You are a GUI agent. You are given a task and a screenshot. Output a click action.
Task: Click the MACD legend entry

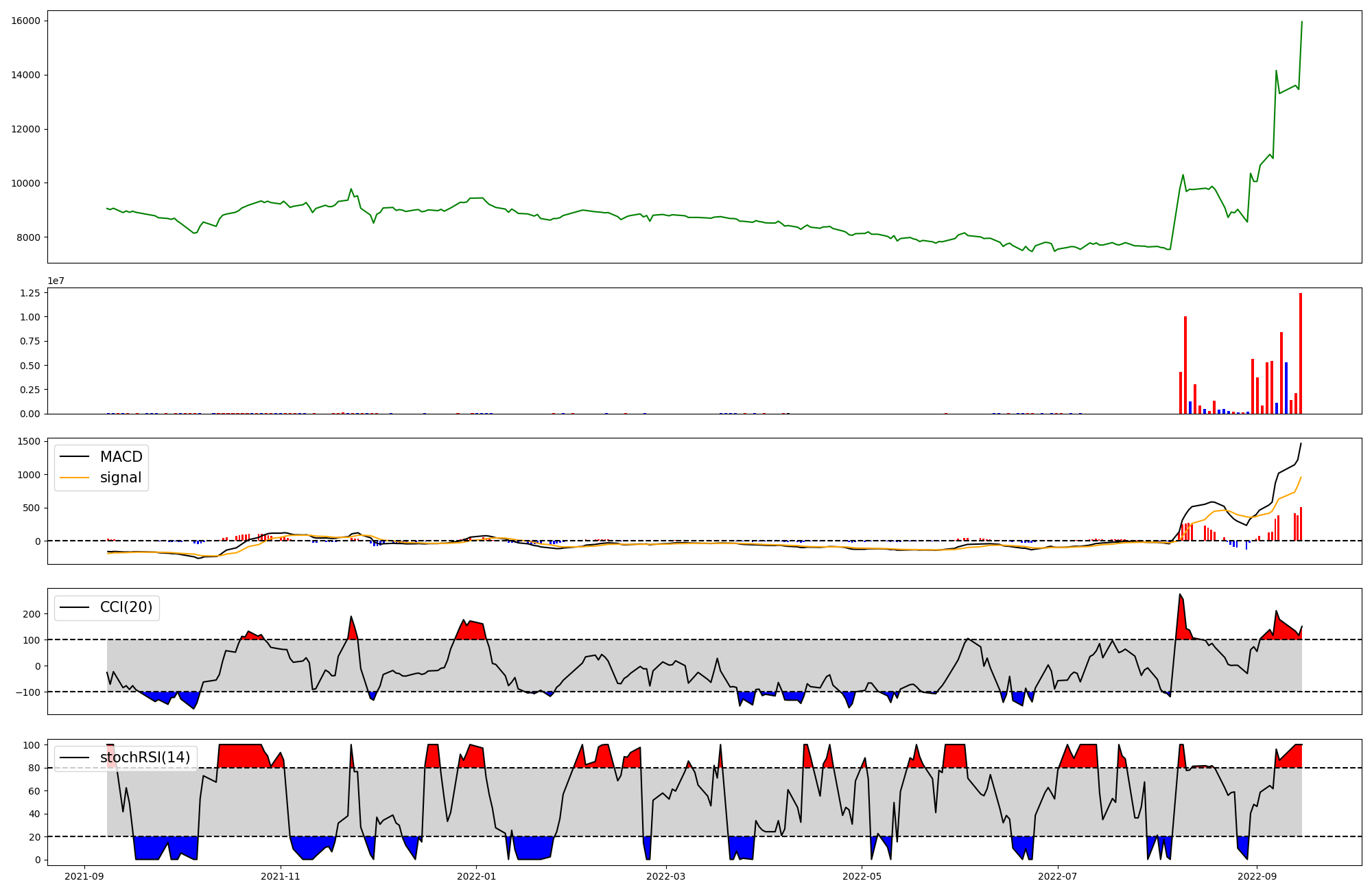[121, 457]
